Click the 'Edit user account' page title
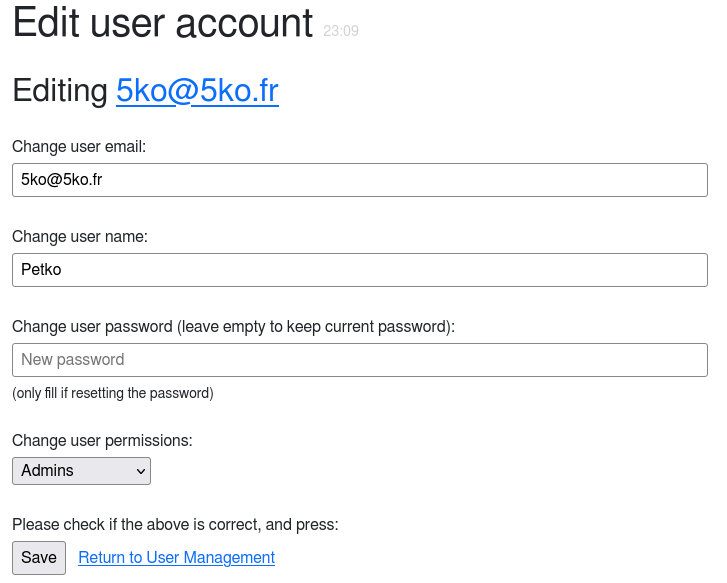727x583 pixels. [163, 23]
